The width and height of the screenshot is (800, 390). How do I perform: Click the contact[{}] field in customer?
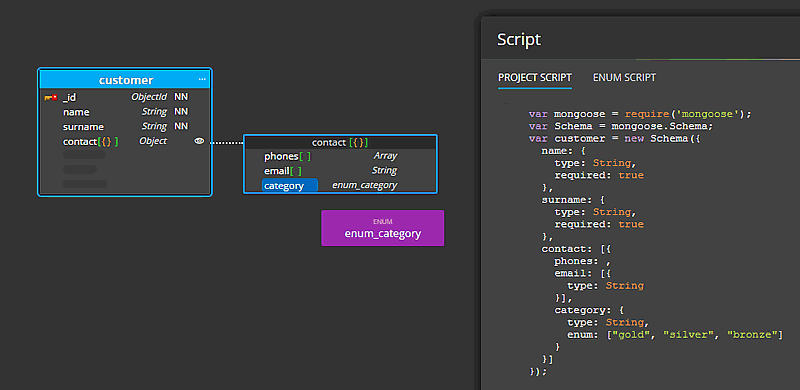click(x=90, y=141)
